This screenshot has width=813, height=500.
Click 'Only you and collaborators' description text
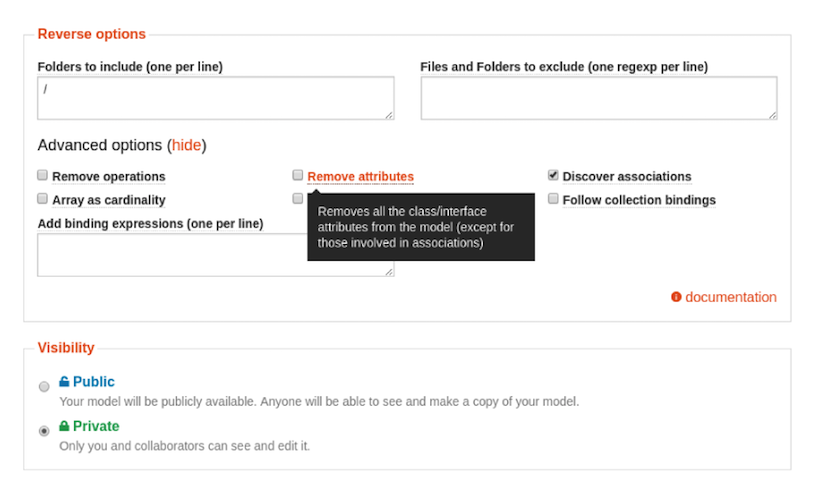pyautogui.click(x=184, y=446)
